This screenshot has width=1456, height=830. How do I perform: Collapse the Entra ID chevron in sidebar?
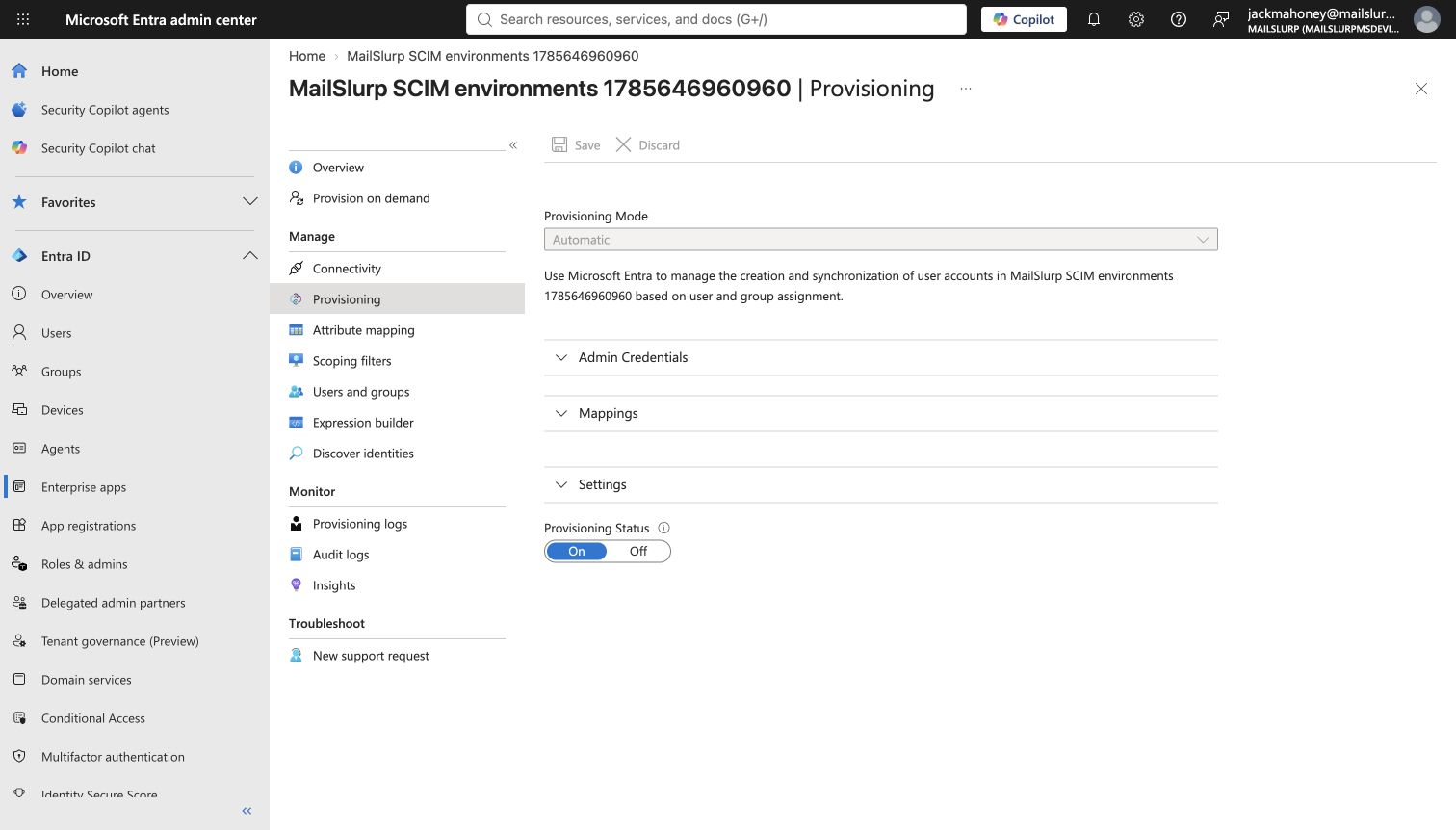[x=250, y=256]
